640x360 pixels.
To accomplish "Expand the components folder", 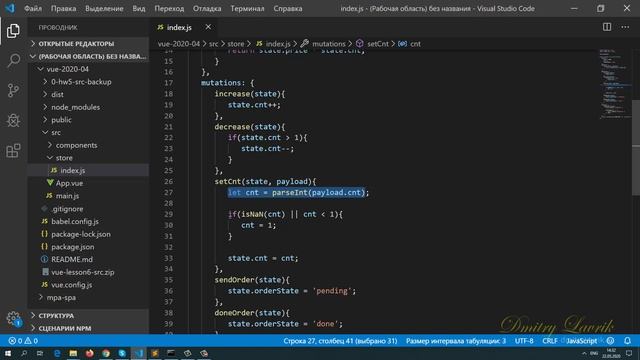I will click(88, 145).
